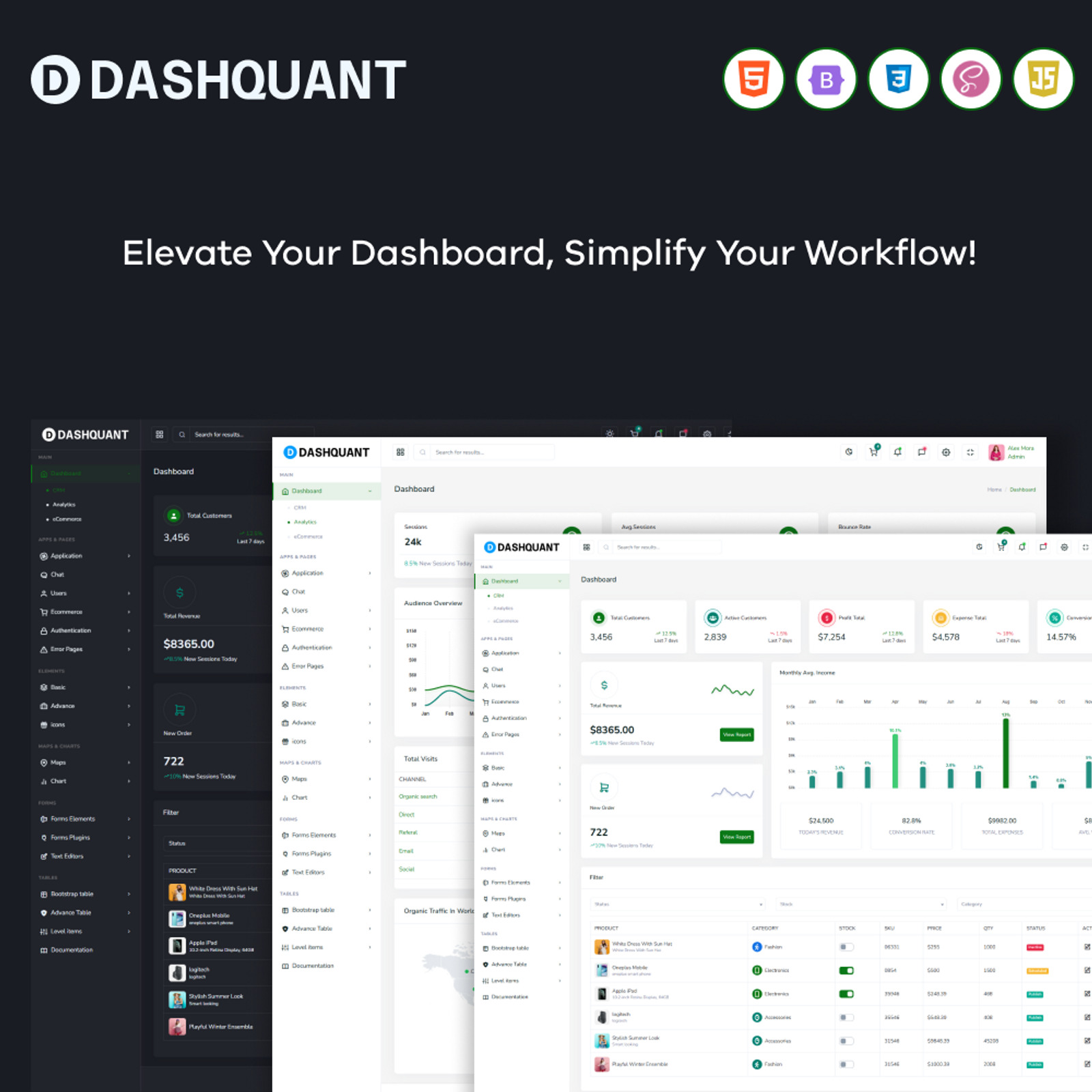Screen dimensions: 1092x1092
Task: Select Analytics sub-item in middle dashboard sidebar
Action: pos(305,521)
